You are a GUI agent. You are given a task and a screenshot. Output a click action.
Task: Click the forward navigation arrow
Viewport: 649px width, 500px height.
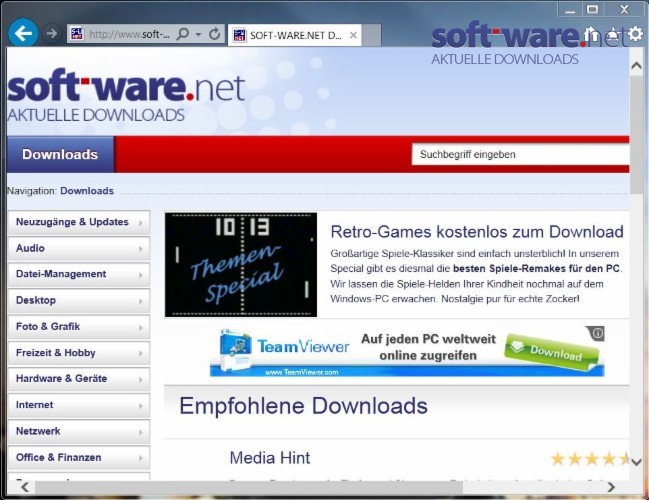point(52,33)
